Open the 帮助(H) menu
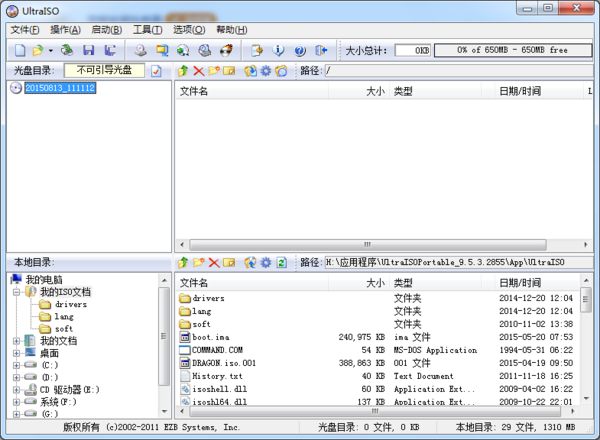This screenshot has width=600, height=440. click(x=232, y=30)
